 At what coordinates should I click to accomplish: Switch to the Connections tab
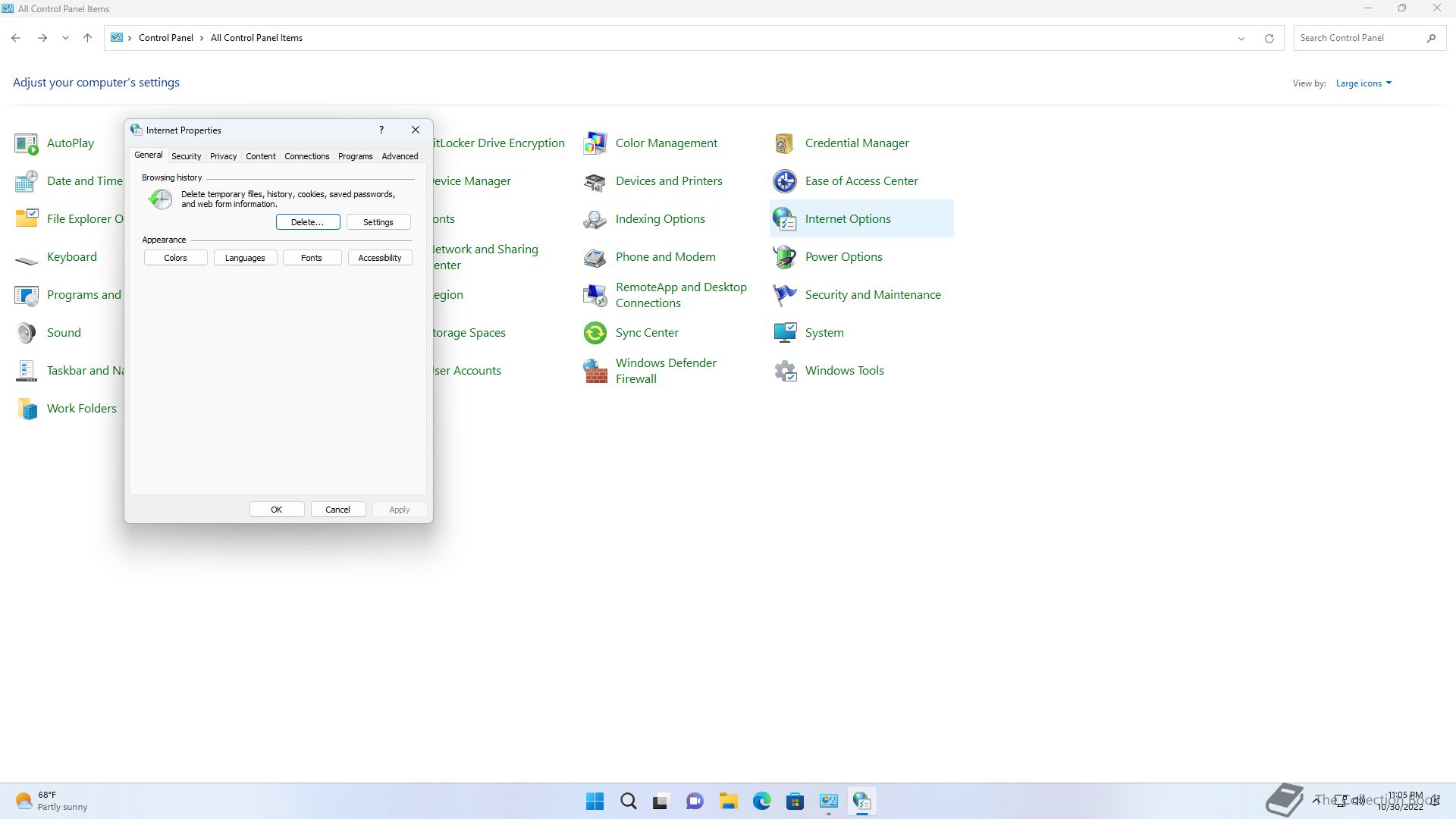[306, 156]
